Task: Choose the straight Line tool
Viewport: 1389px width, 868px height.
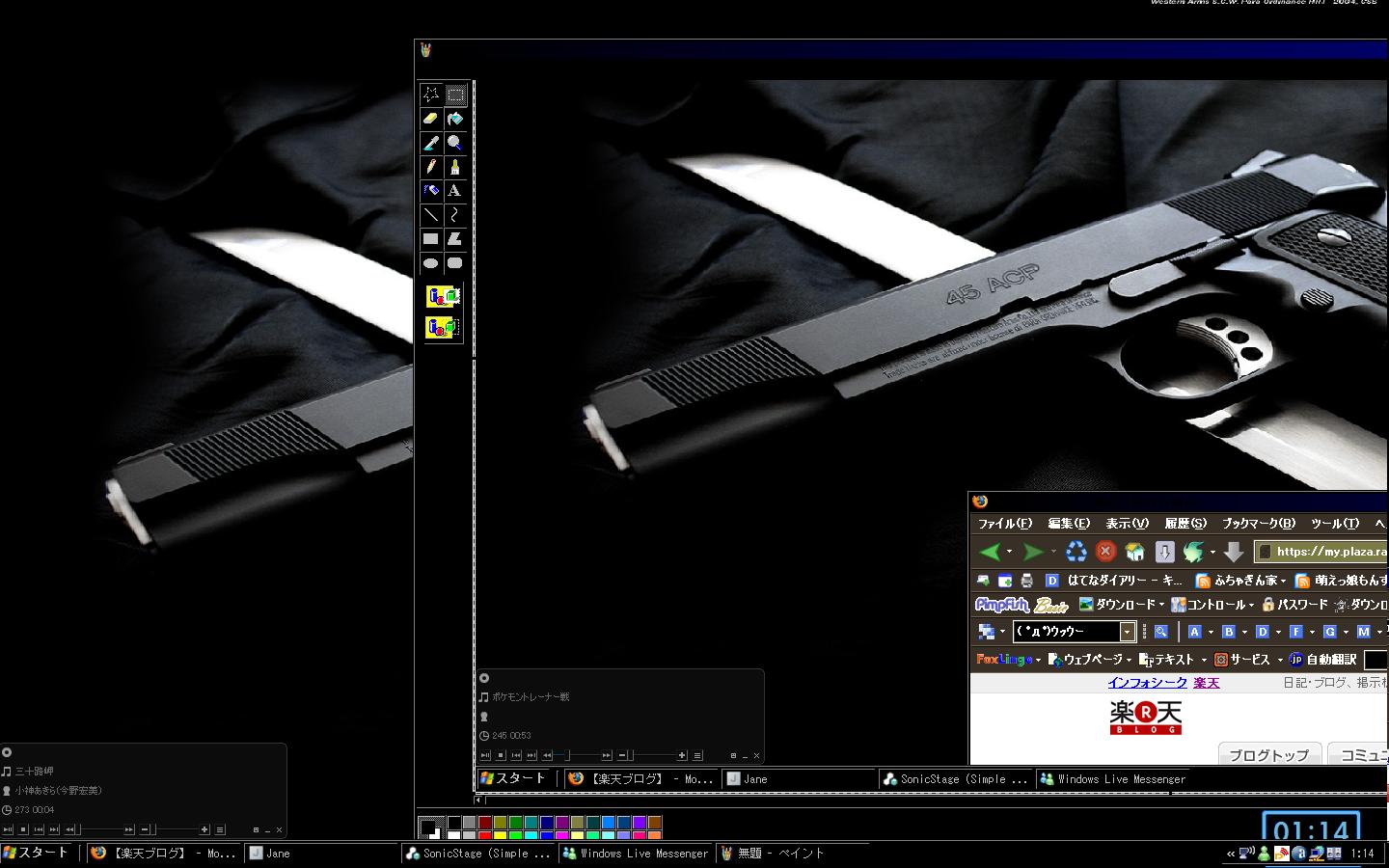Action: tap(431, 214)
